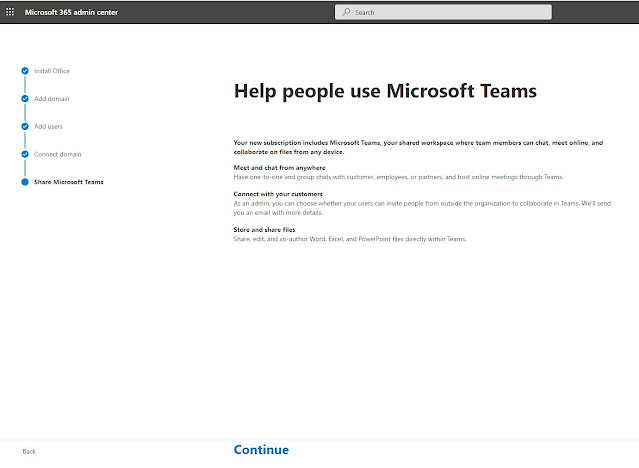
Task: Go to the Add users step
Action: (48, 126)
